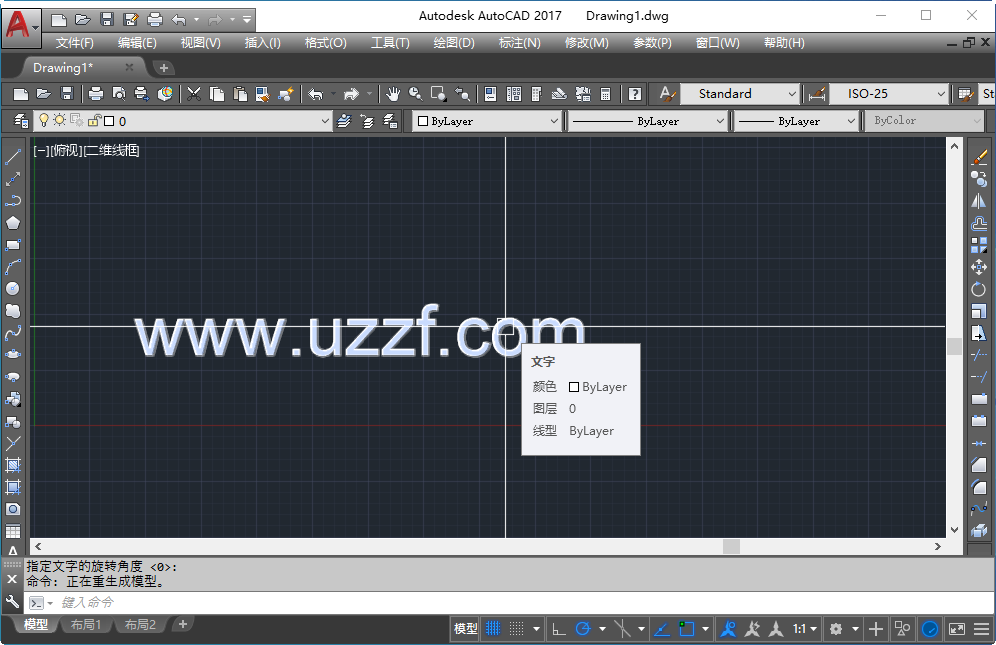This screenshot has height=645, width=996.
Task: Select the Spline tool
Action: (13, 332)
